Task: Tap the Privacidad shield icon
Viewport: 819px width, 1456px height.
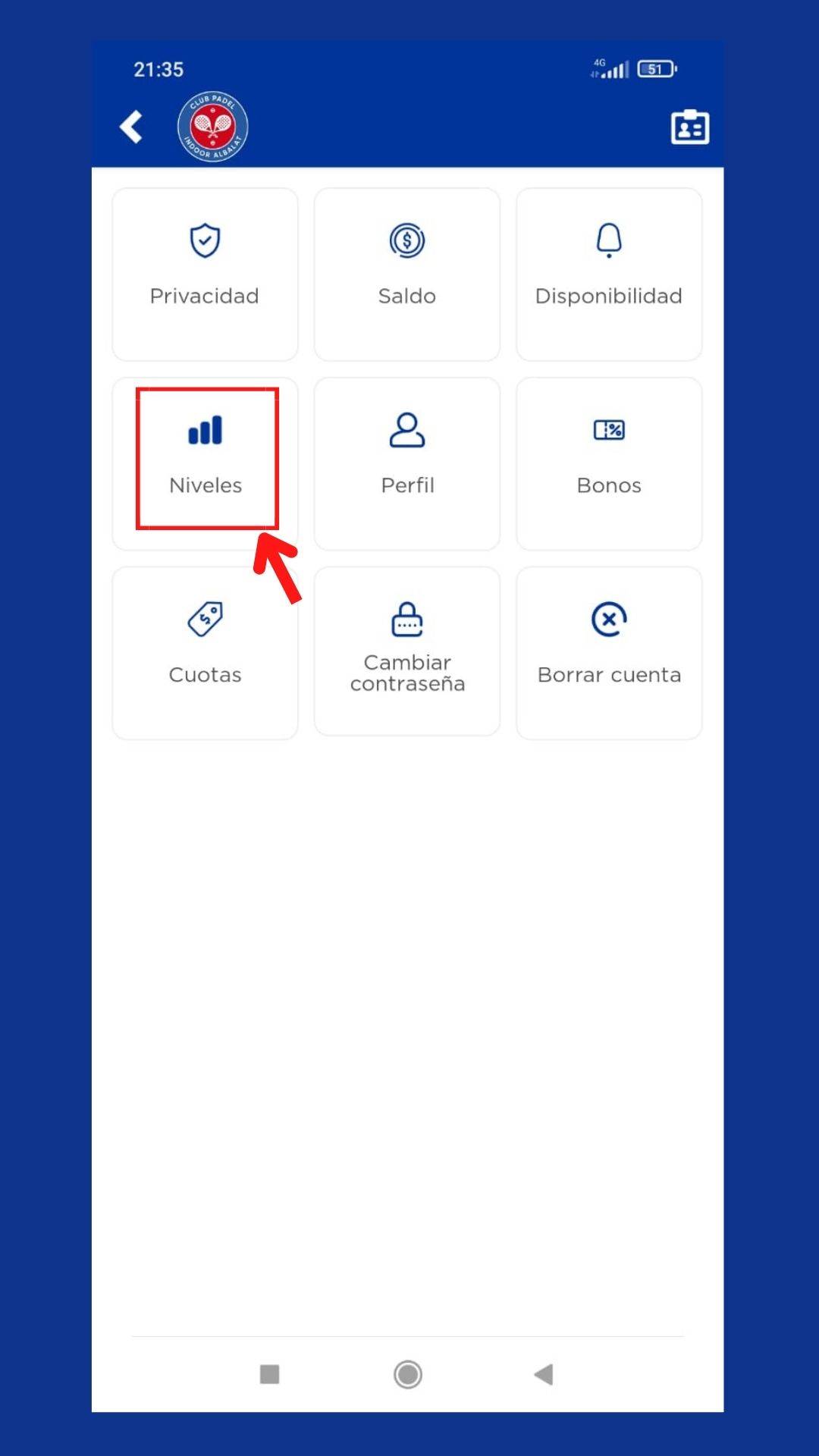Action: [205, 240]
